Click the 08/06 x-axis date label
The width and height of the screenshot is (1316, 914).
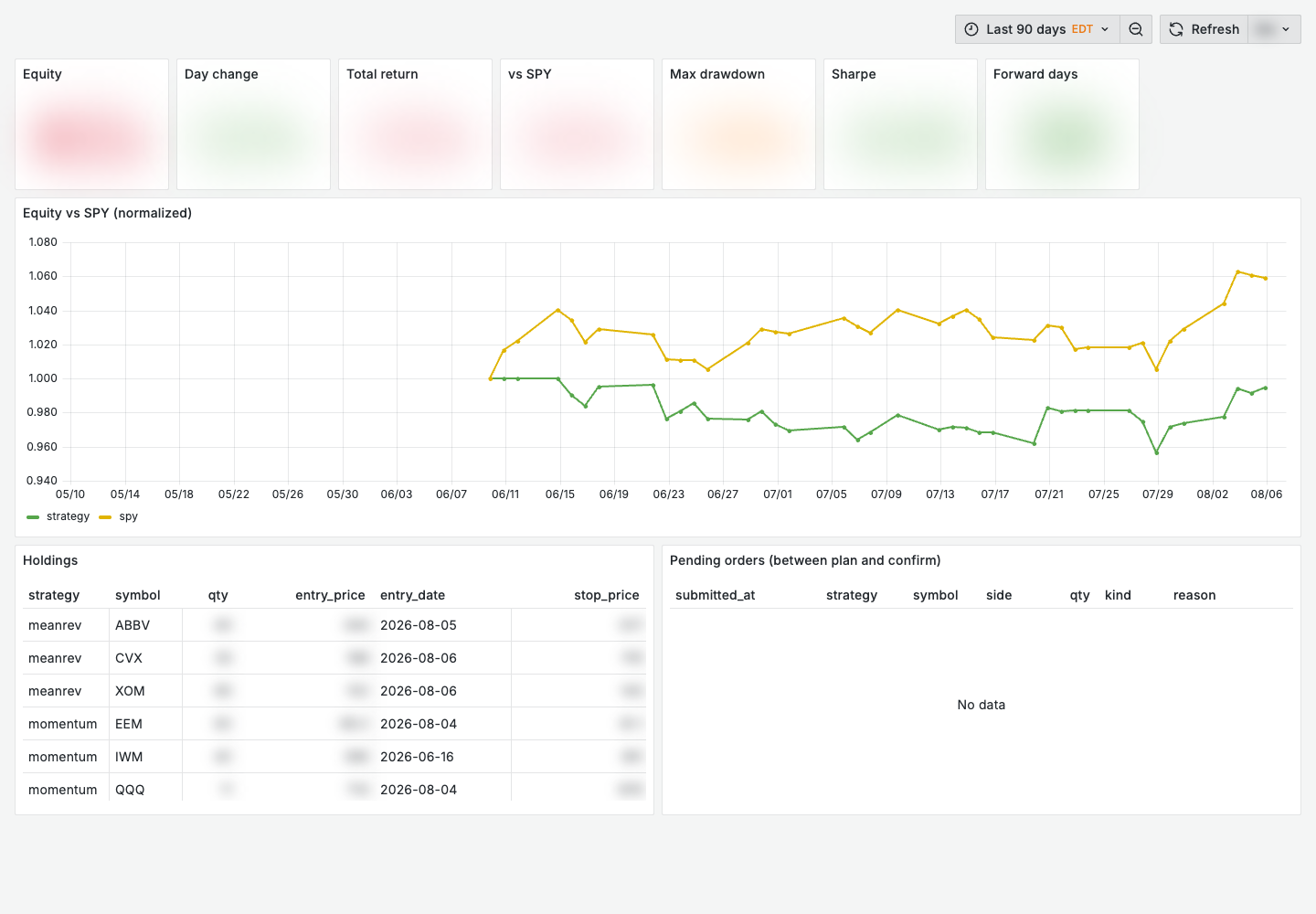pos(1267,494)
